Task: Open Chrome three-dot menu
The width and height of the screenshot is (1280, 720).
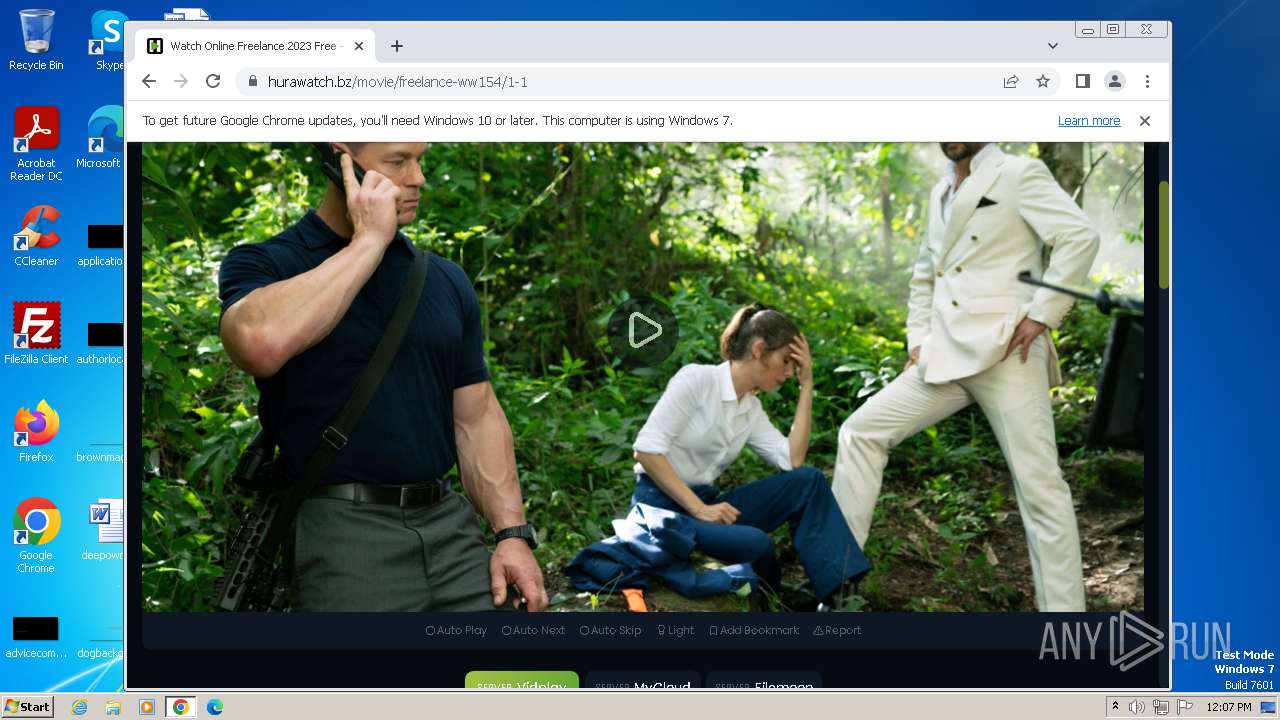Action: (1147, 82)
